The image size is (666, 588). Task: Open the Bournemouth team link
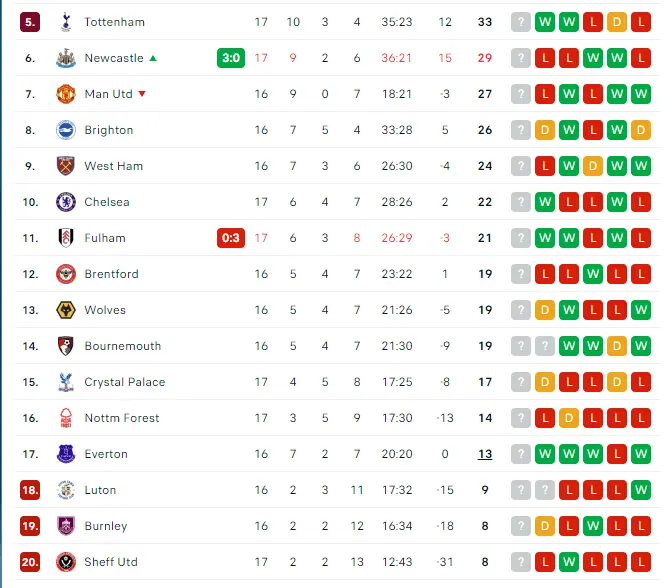coord(122,346)
